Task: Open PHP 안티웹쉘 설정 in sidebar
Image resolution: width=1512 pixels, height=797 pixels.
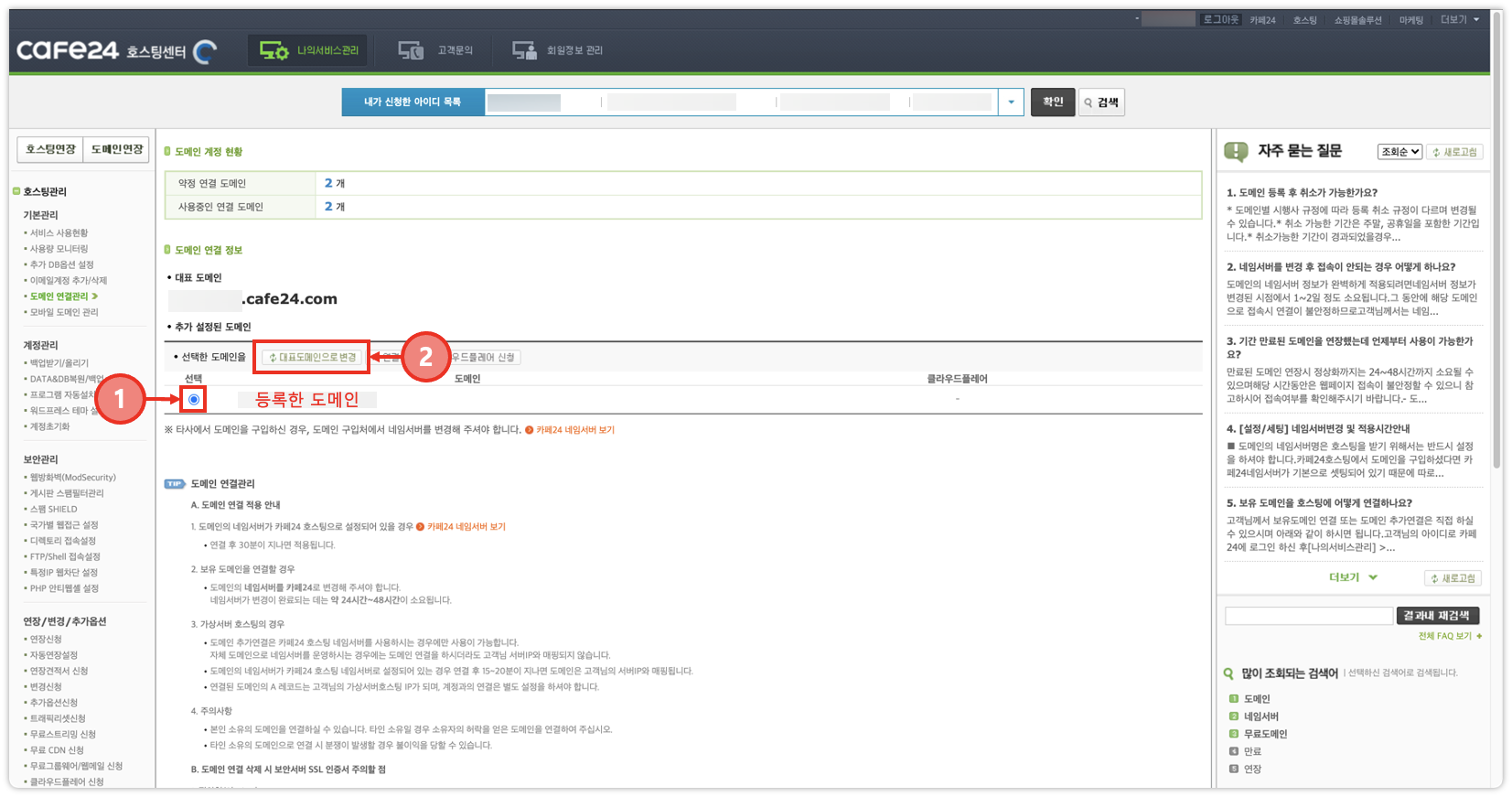Action: point(63,588)
